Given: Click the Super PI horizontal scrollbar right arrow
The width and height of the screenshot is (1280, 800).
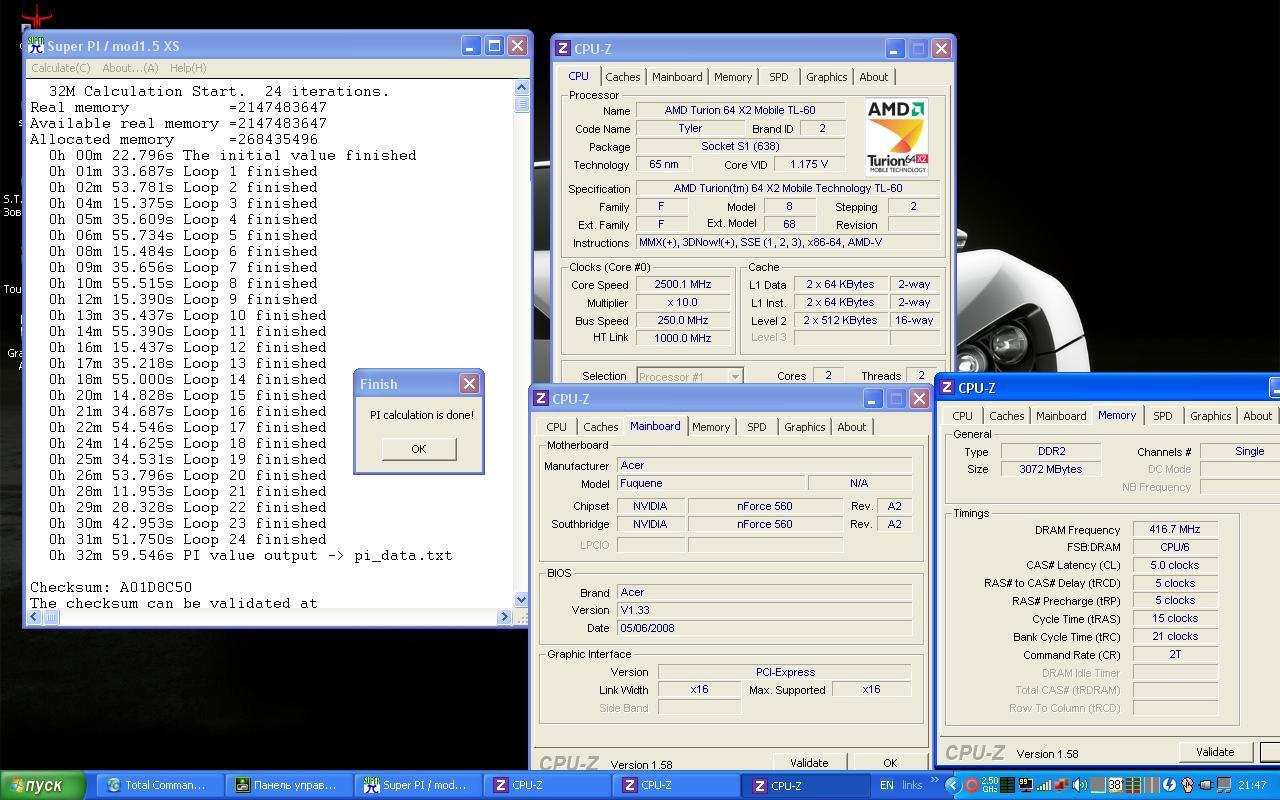Looking at the screenshot, I should (x=504, y=617).
